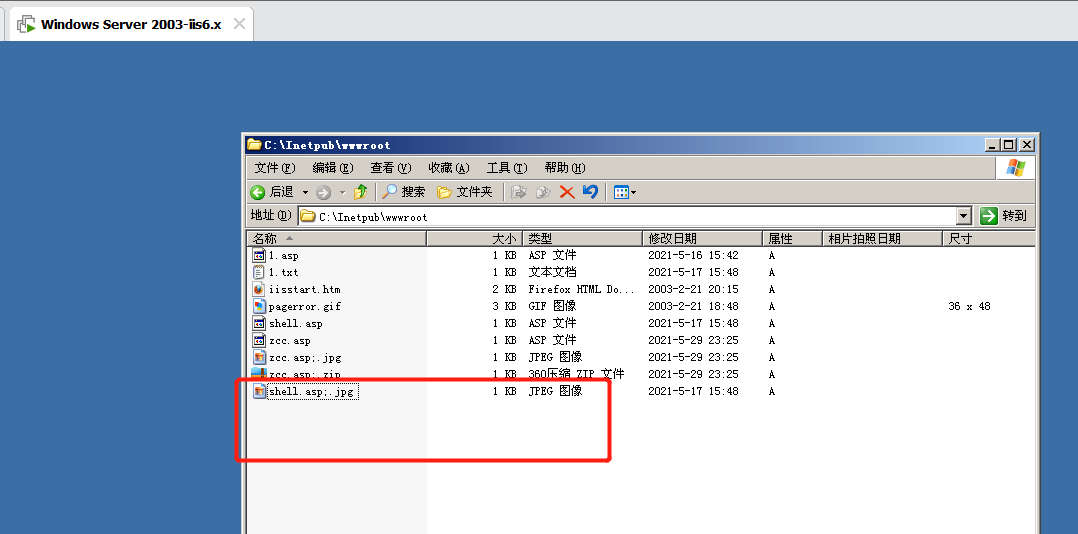The height and width of the screenshot is (534, 1078).
Task: Expand the Back button history dropdown
Action: click(305, 192)
